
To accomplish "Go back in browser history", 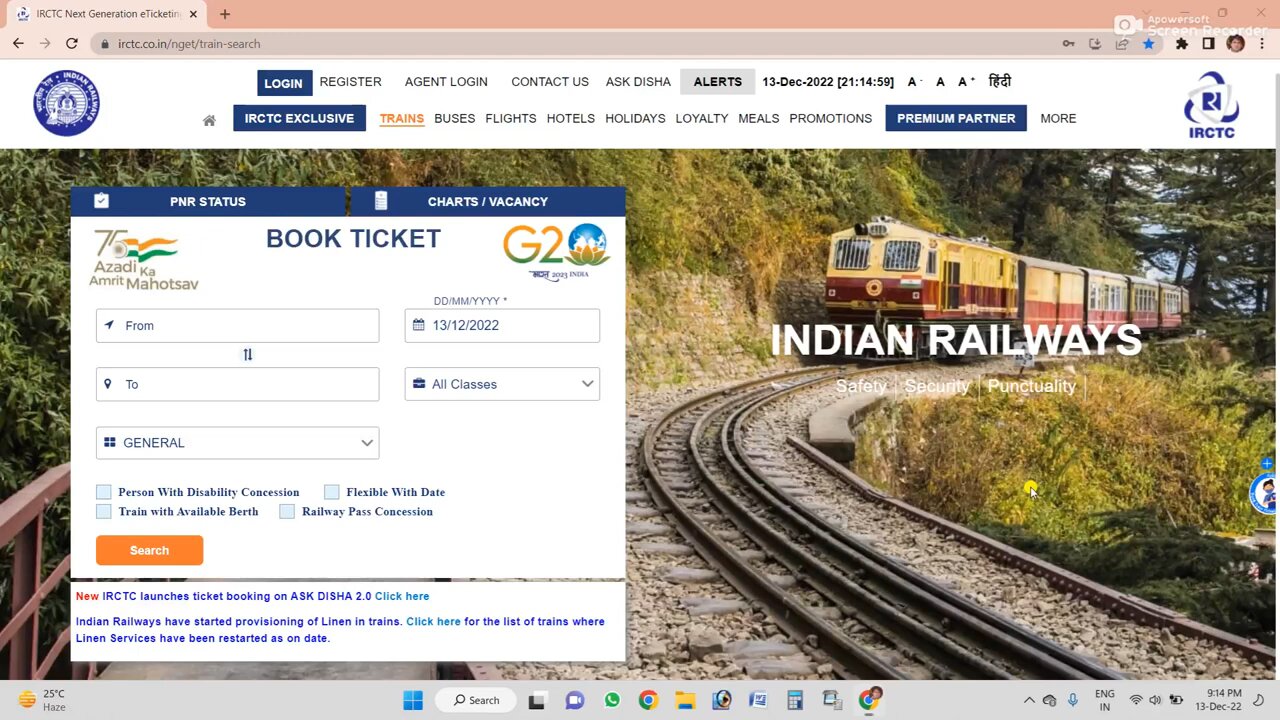I will point(18,44).
